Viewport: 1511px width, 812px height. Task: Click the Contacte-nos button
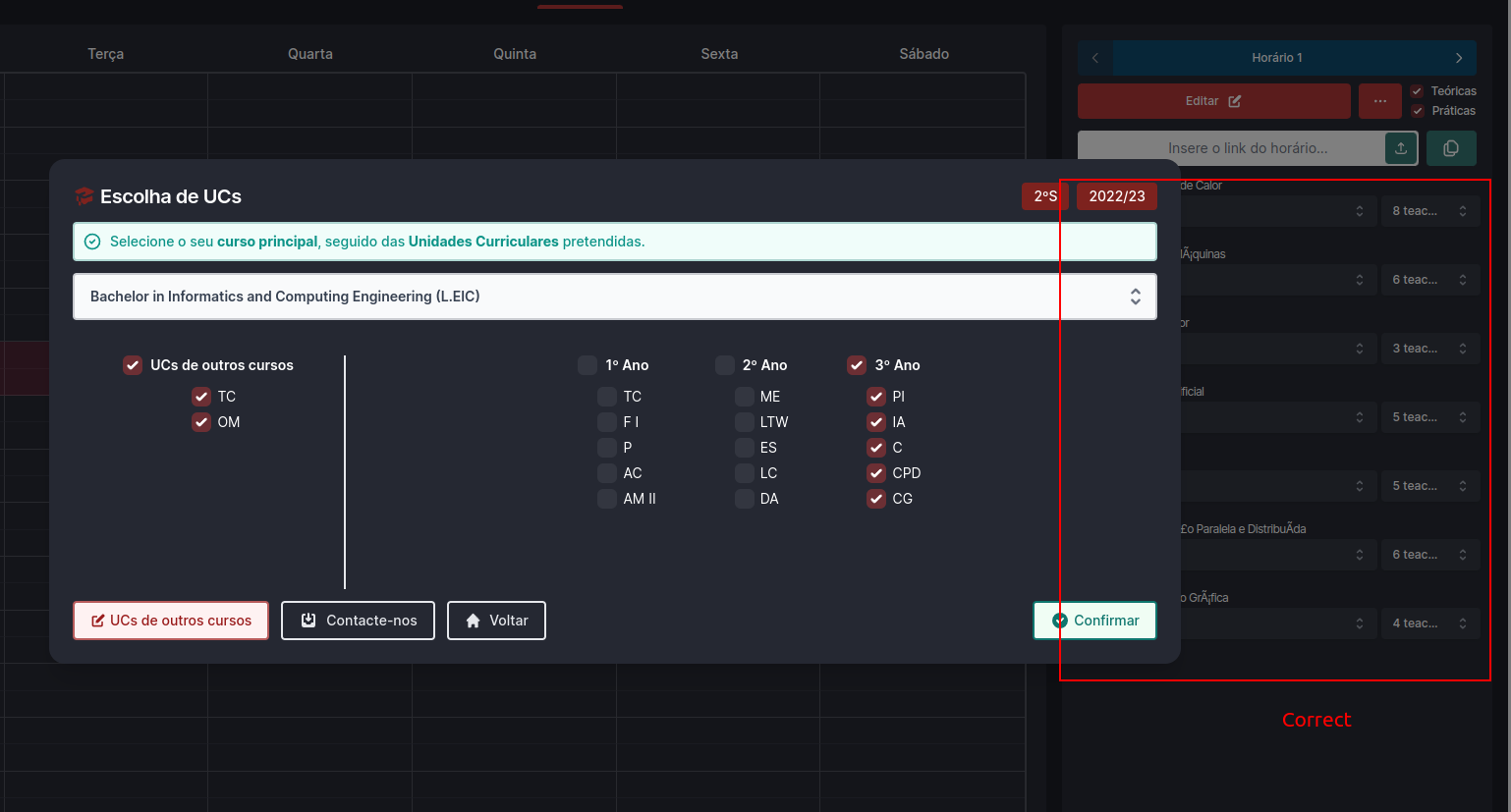[358, 621]
